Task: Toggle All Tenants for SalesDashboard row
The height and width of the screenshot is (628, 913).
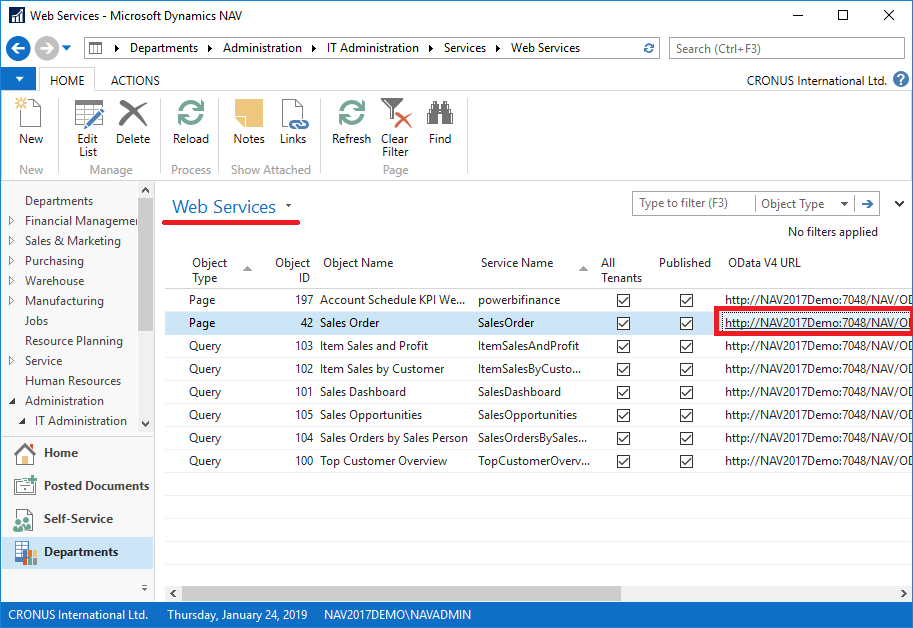Action: pyautogui.click(x=623, y=392)
